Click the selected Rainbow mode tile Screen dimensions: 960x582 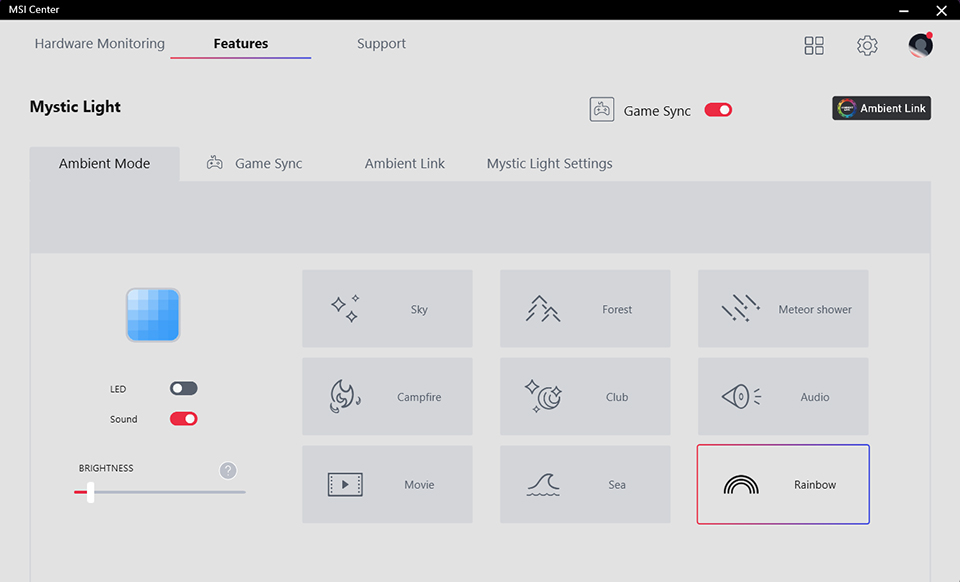pyautogui.click(x=783, y=484)
